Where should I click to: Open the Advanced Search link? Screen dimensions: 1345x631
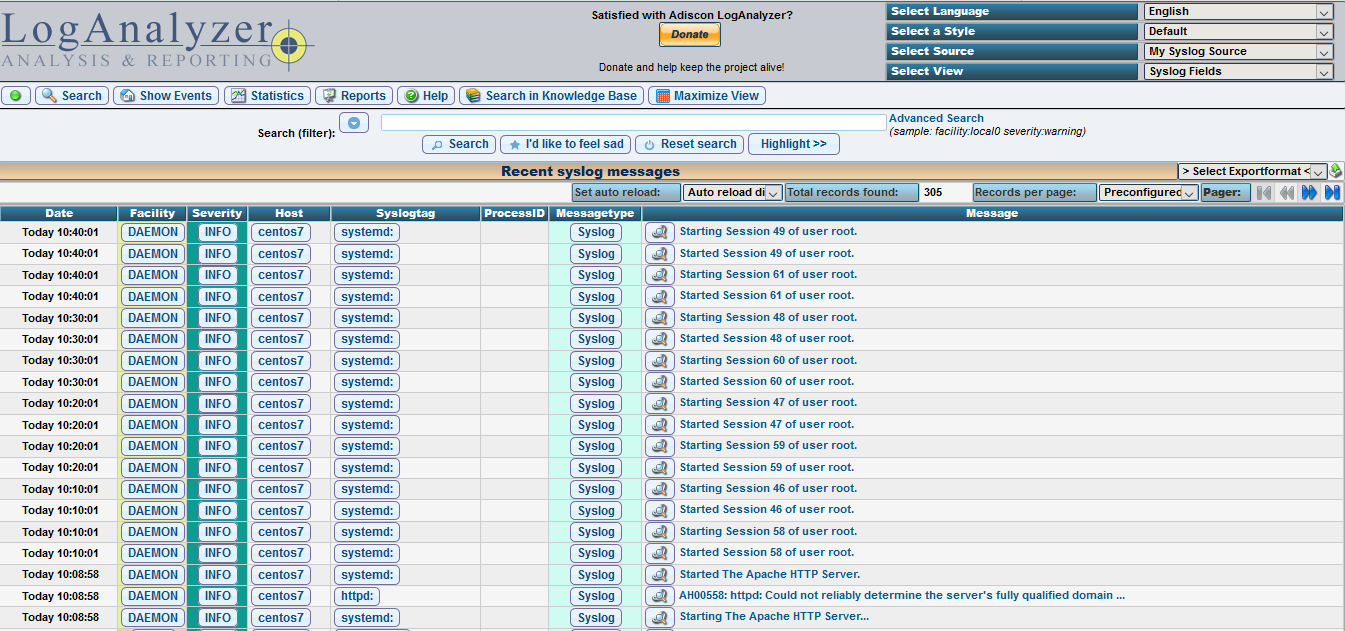point(936,118)
